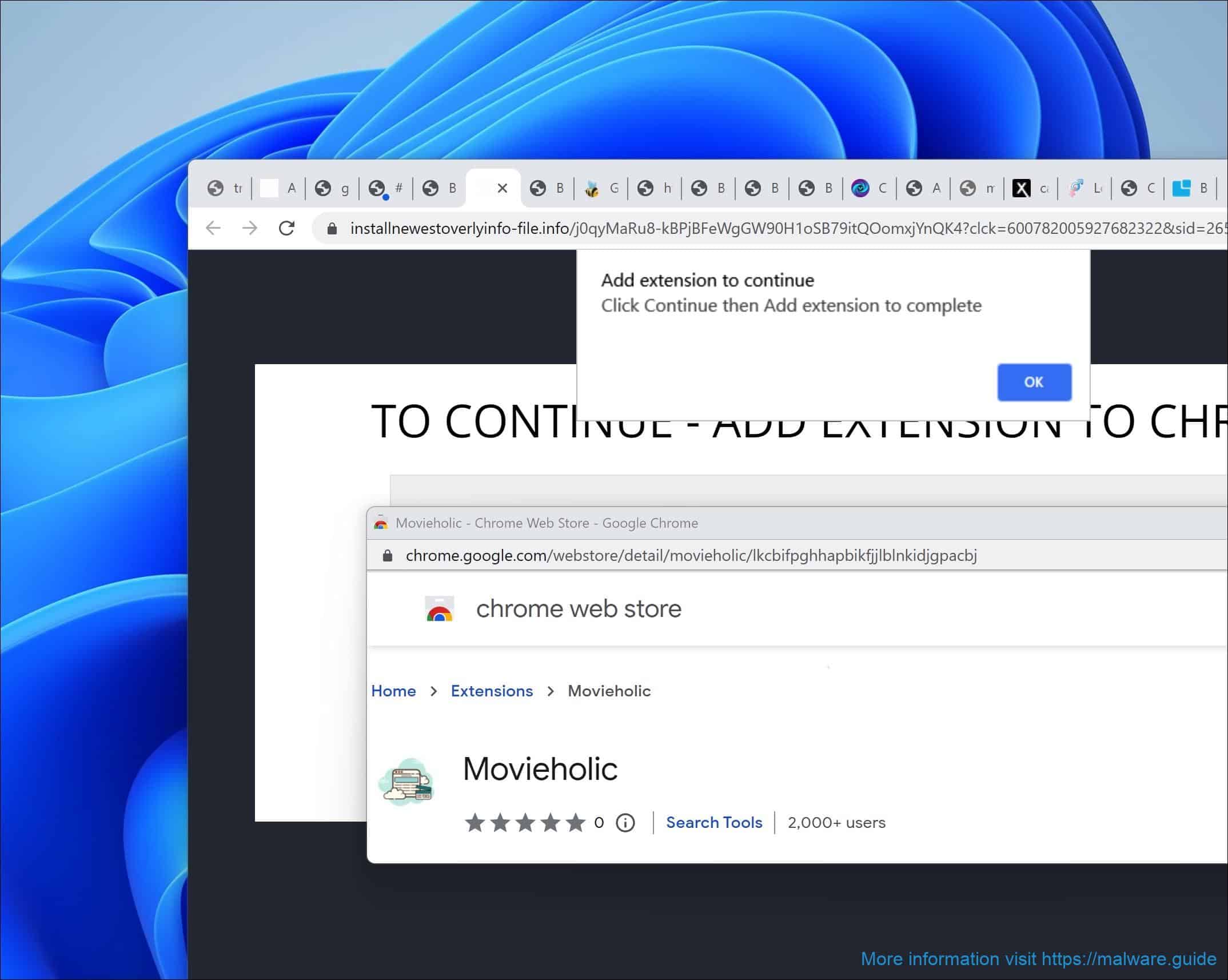Screen dimensions: 1228x980
Task: Click the 'Add extension to continue' dialog title
Action: pos(708,280)
